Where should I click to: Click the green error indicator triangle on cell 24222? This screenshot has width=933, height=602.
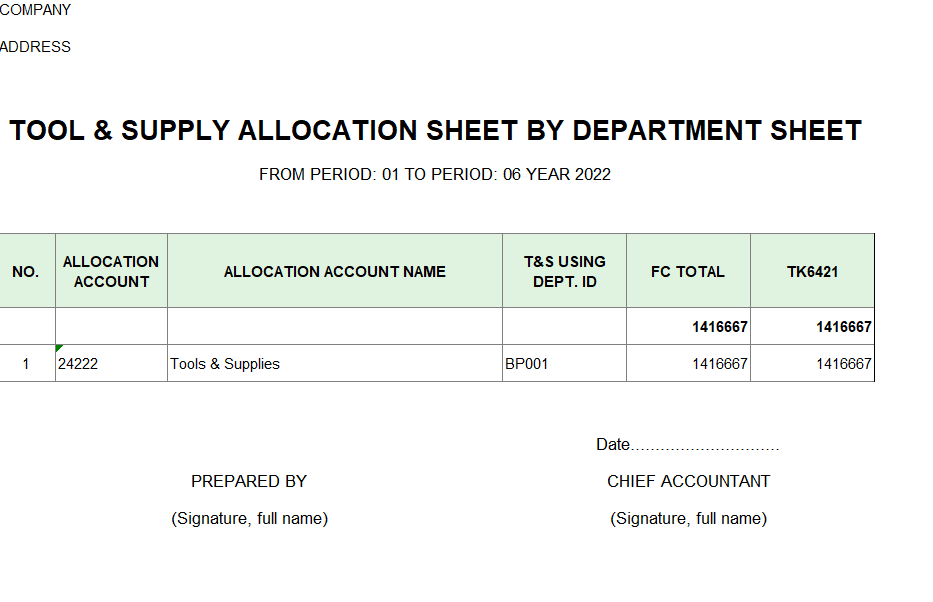(x=60, y=349)
